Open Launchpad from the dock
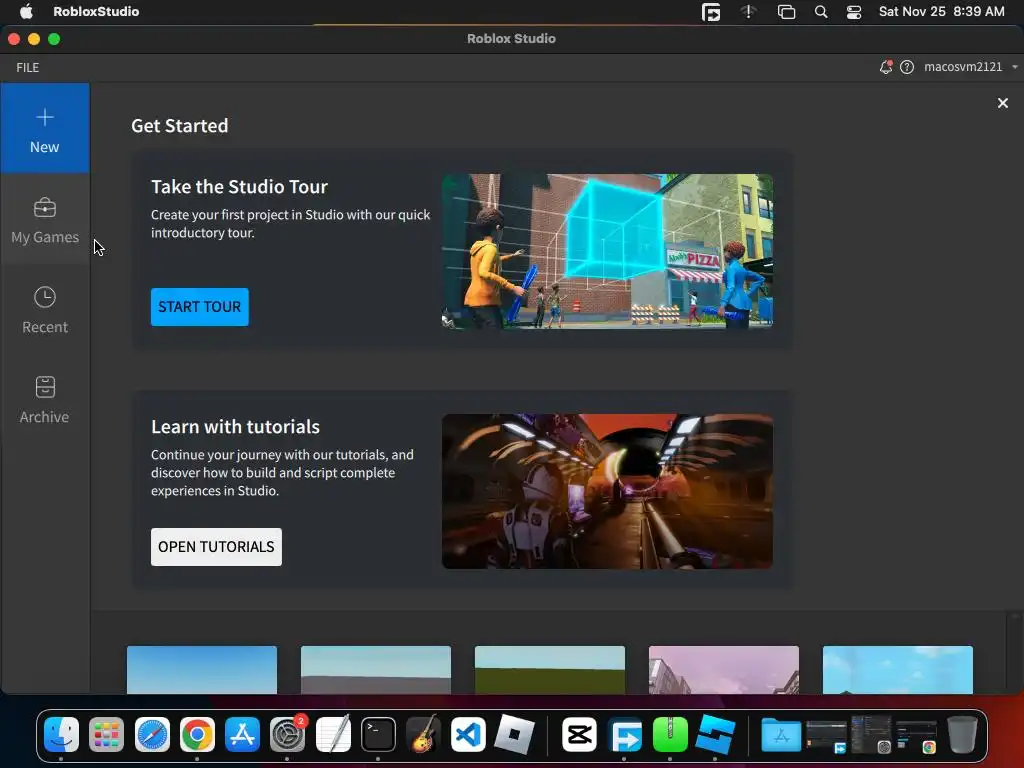Image resolution: width=1024 pixels, height=768 pixels. pos(106,735)
